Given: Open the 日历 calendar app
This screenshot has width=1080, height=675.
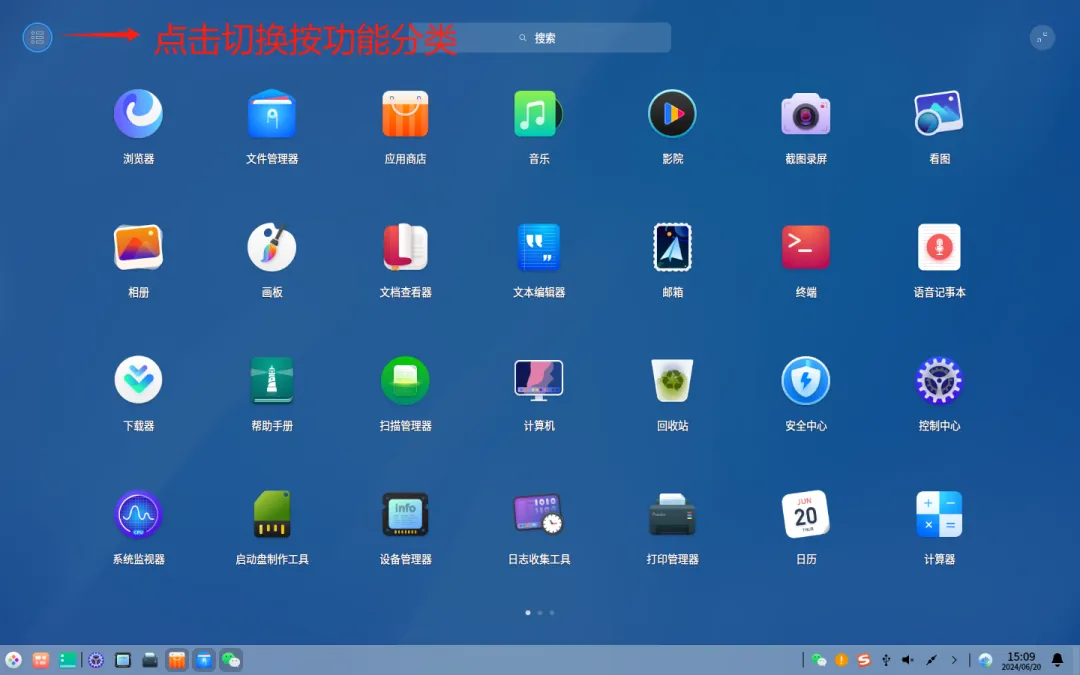Looking at the screenshot, I should click(806, 514).
